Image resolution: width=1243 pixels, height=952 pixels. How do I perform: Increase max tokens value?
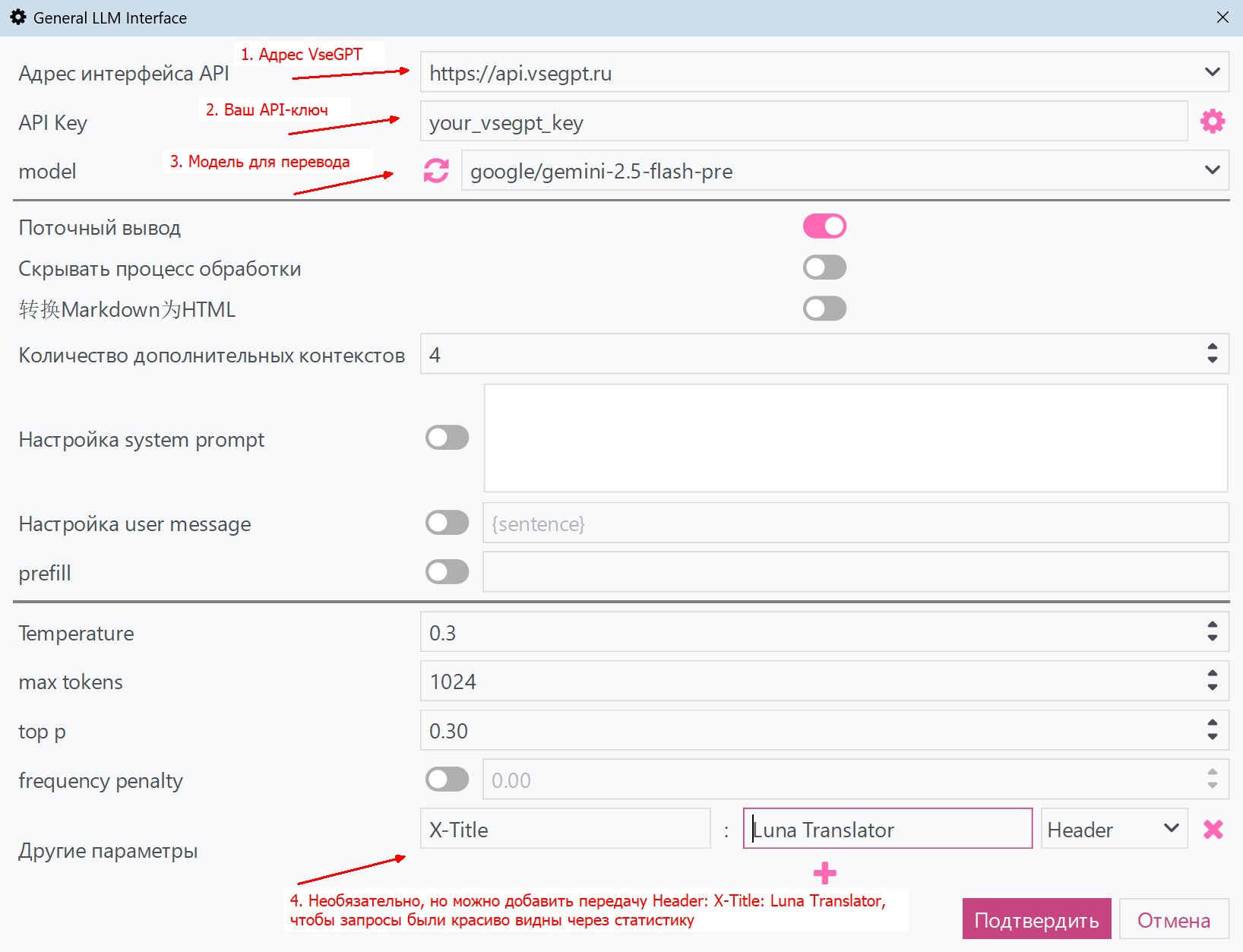coord(1213,673)
